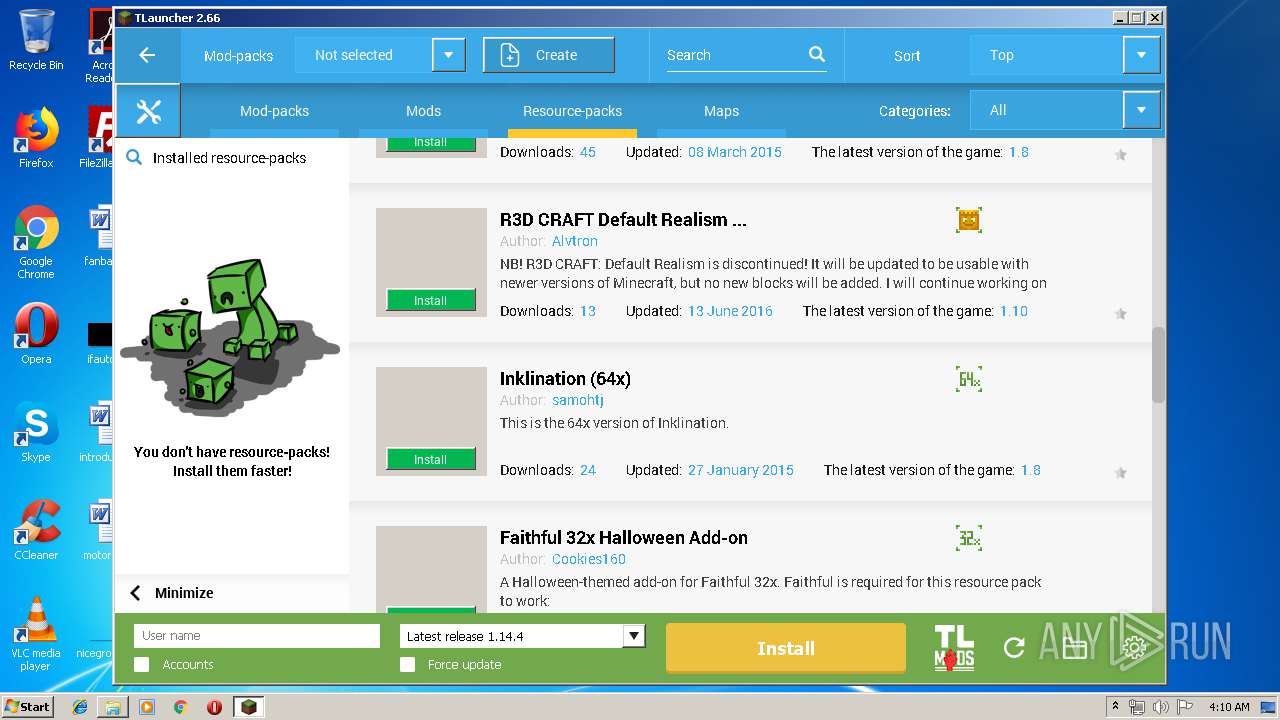Open author Alvtron link
1280x720 pixels.
575,241
